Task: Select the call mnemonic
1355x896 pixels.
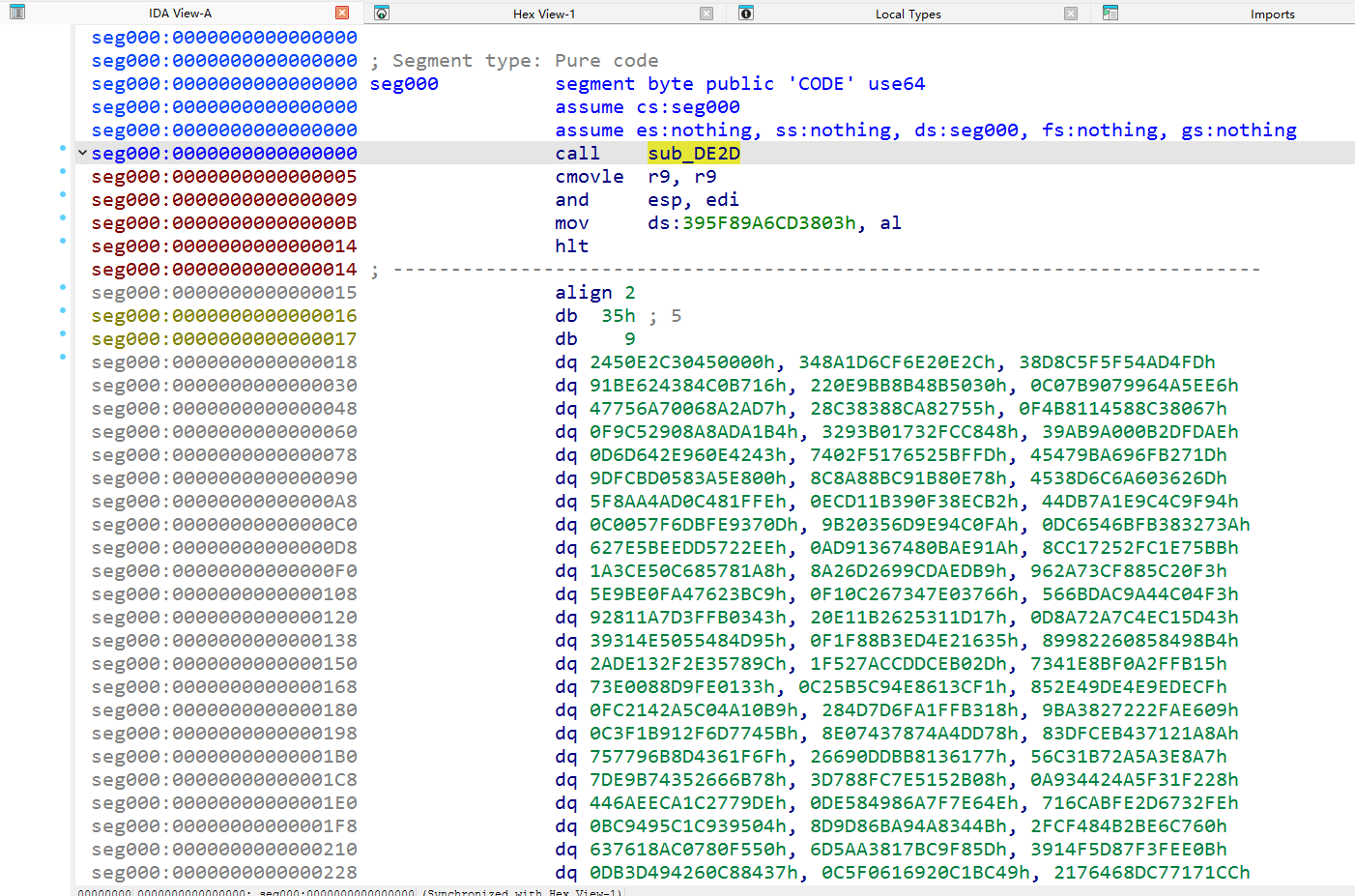Action: tap(577, 153)
